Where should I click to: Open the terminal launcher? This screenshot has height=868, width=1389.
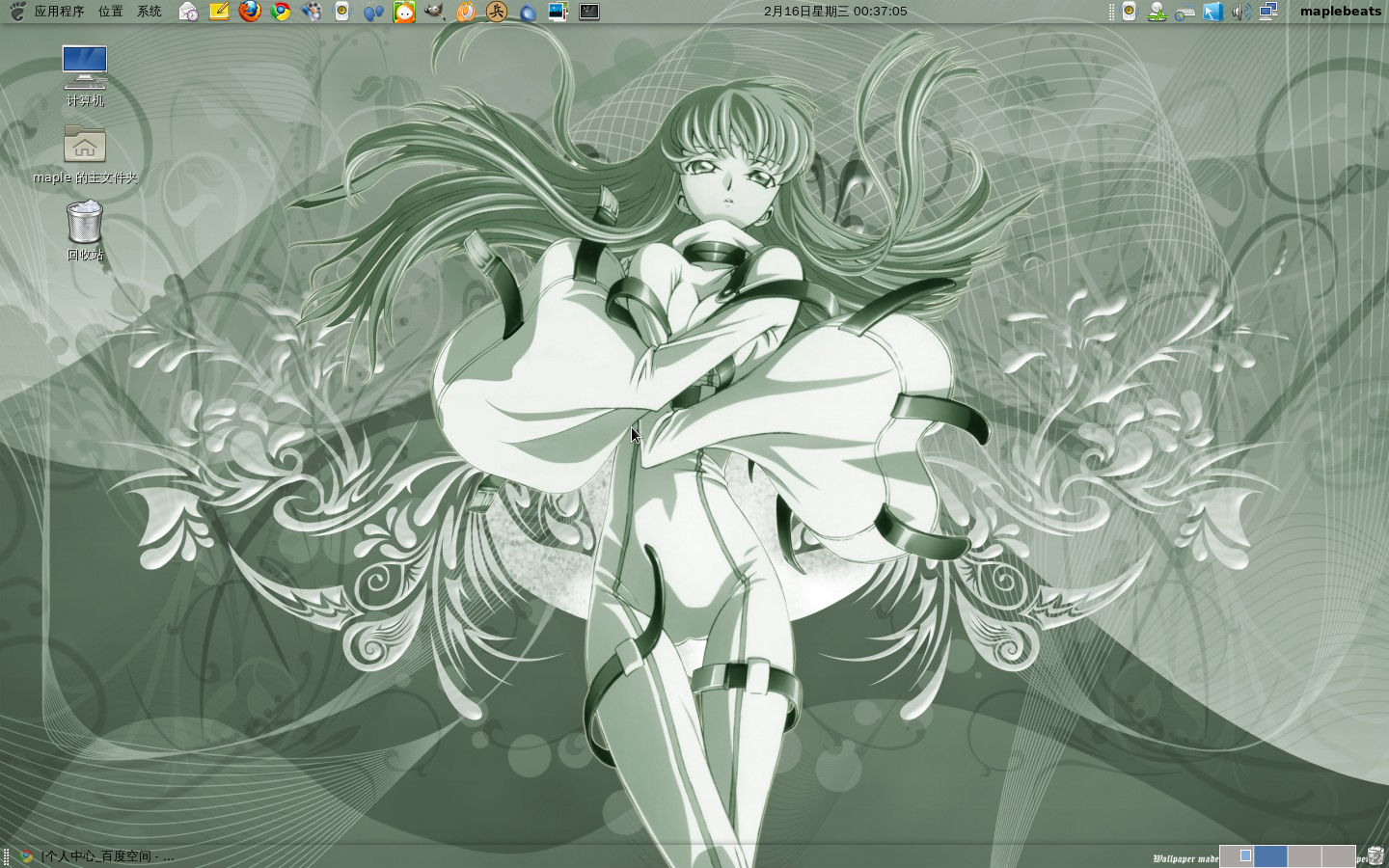tap(589, 12)
